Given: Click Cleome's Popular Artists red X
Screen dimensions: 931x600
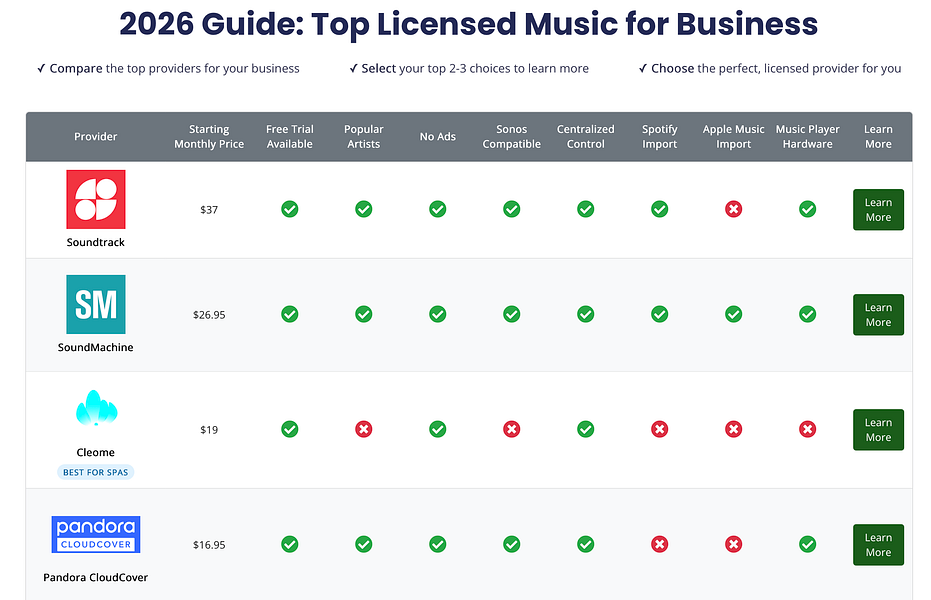Looking at the screenshot, I should coord(364,429).
